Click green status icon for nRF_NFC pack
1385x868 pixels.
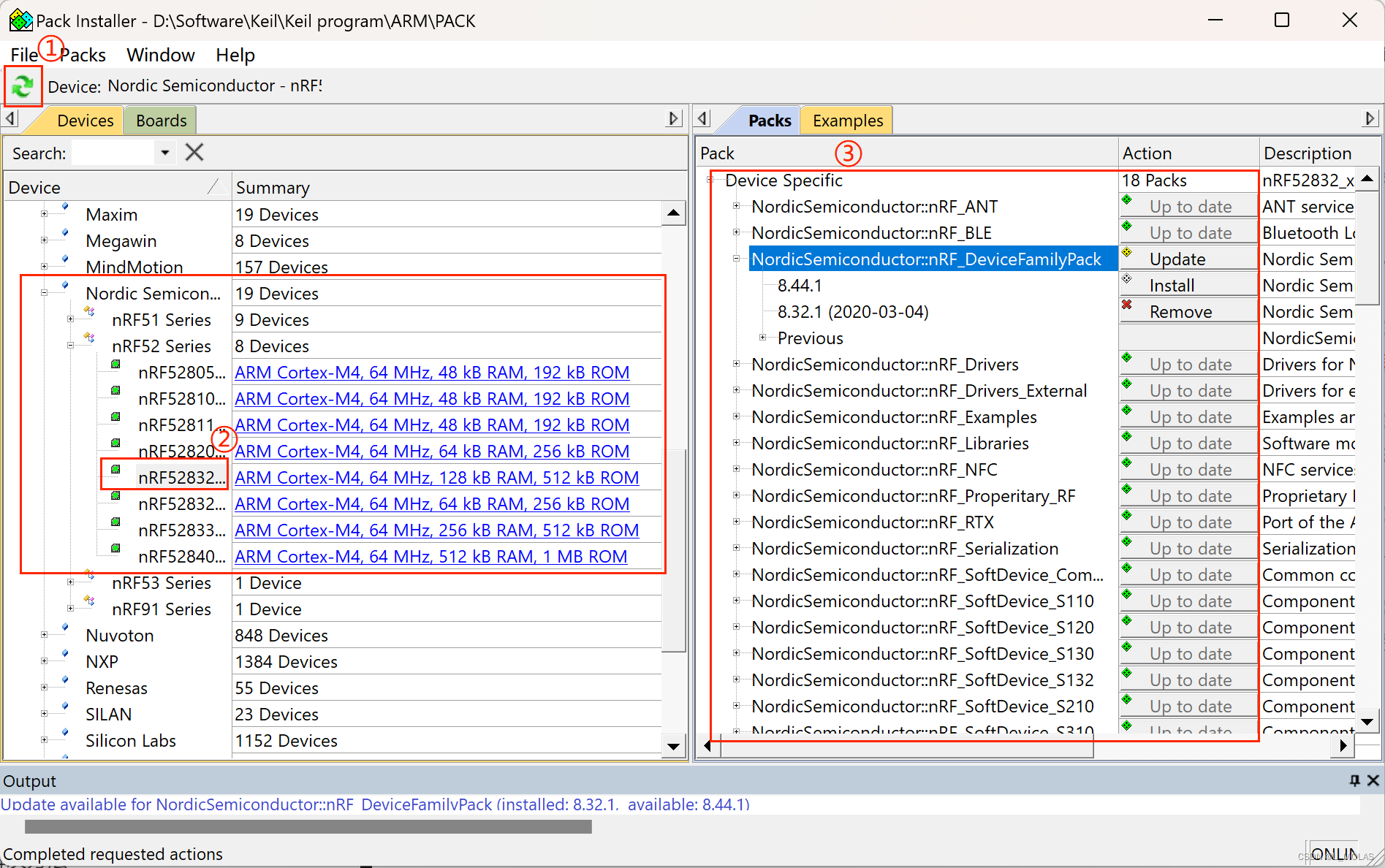[1127, 462]
